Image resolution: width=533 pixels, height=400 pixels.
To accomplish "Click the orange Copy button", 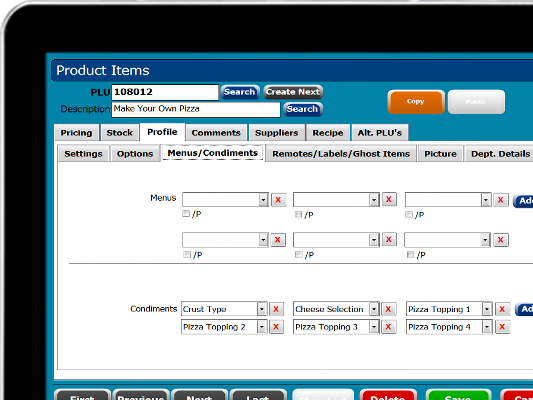I will click(x=416, y=102).
